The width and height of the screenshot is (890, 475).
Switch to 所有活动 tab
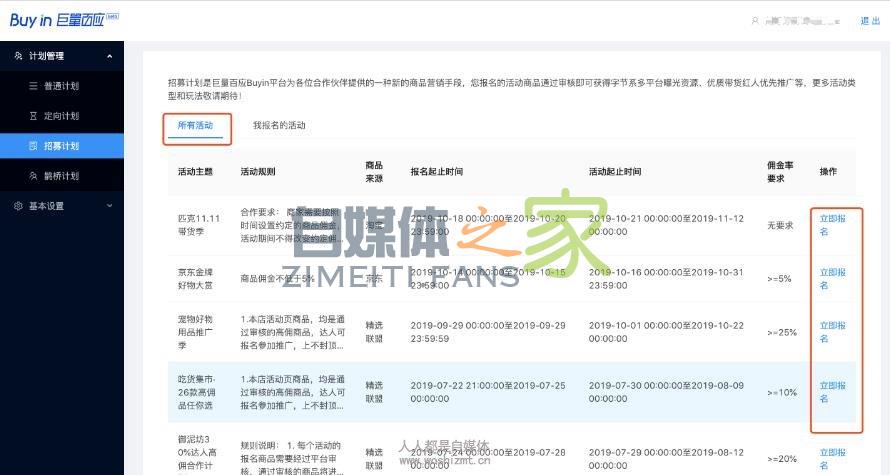(195, 125)
